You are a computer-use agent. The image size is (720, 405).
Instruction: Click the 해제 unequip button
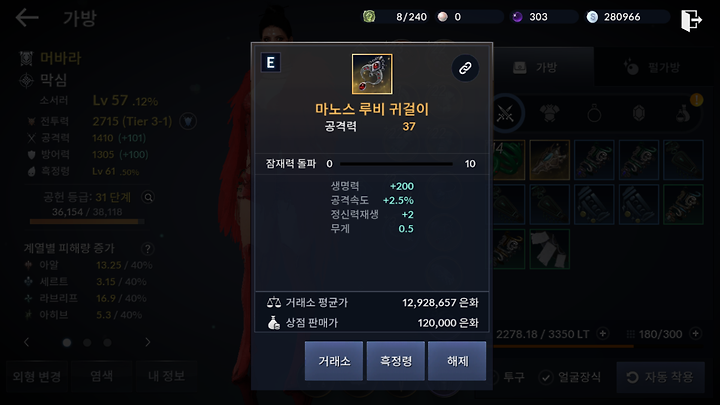click(x=457, y=361)
